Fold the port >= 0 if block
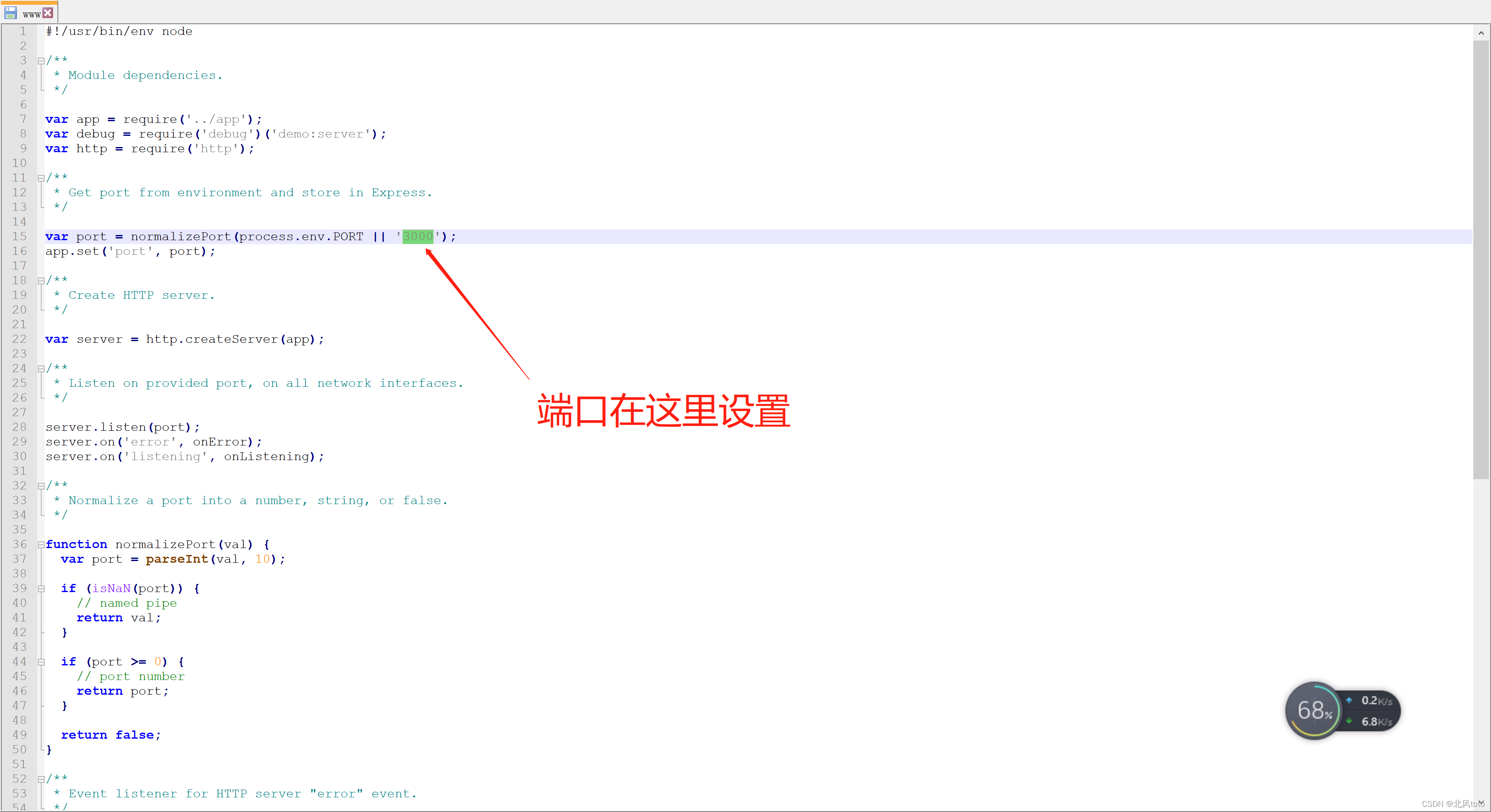 [x=41, y=662]
